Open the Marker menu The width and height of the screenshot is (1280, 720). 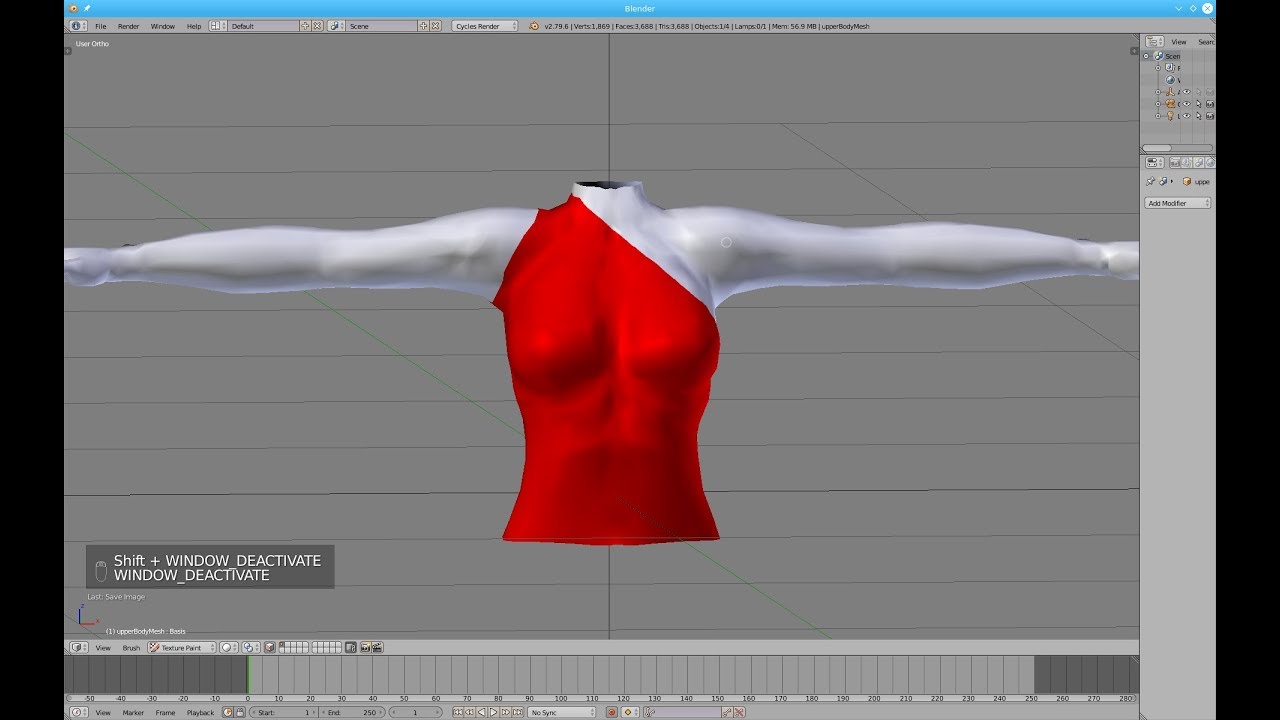pyautogui.click(x=133, y=713)
